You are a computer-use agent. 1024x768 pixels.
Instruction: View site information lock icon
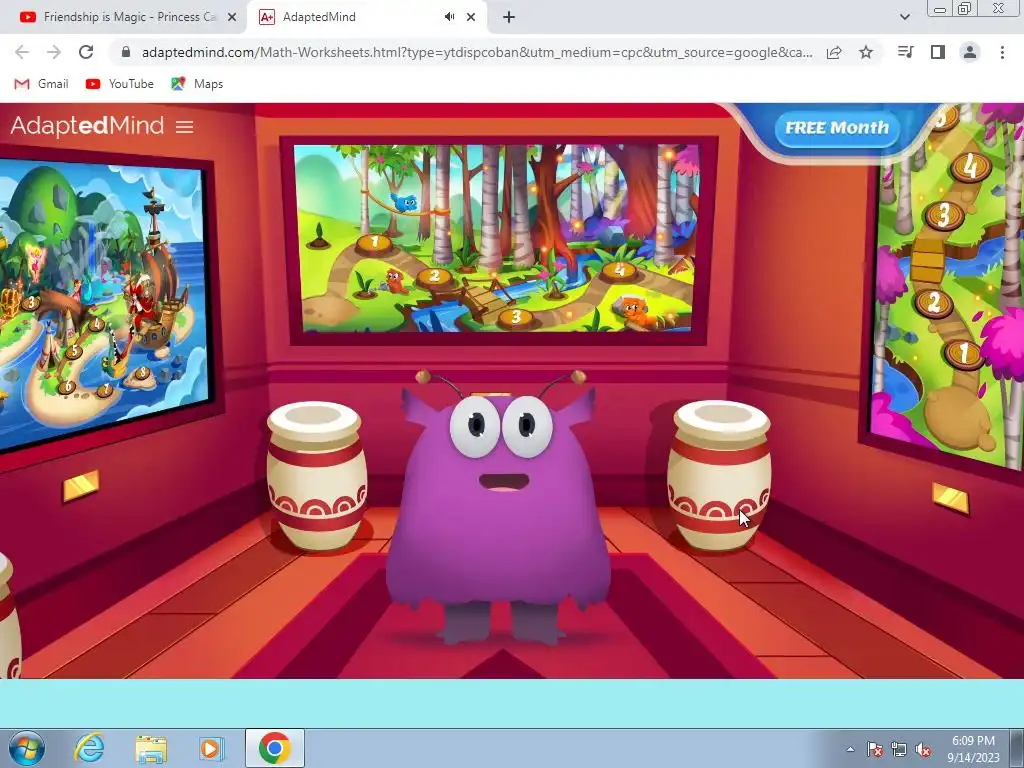click(126, 52)
